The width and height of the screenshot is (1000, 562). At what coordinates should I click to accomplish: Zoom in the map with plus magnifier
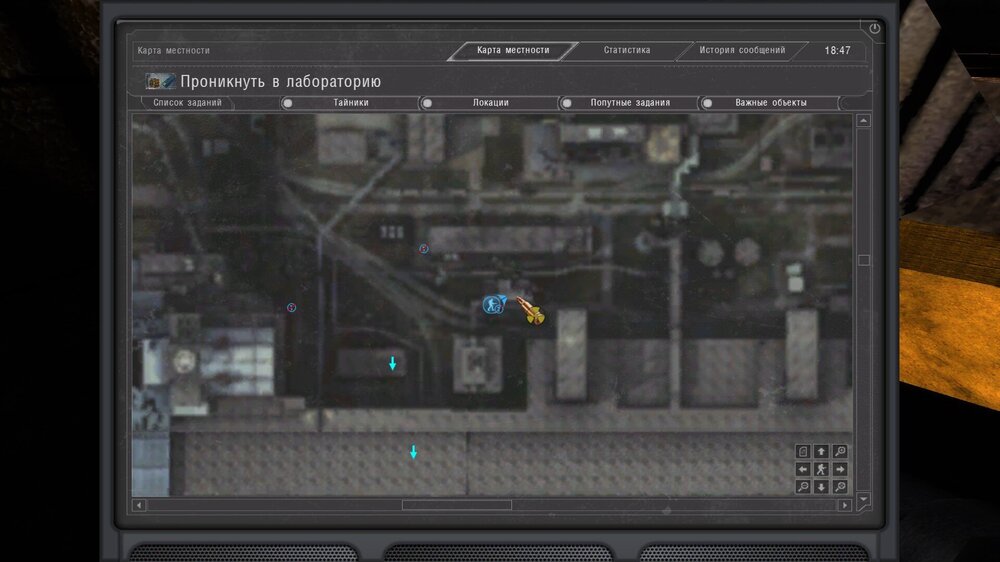pos(840,487)
